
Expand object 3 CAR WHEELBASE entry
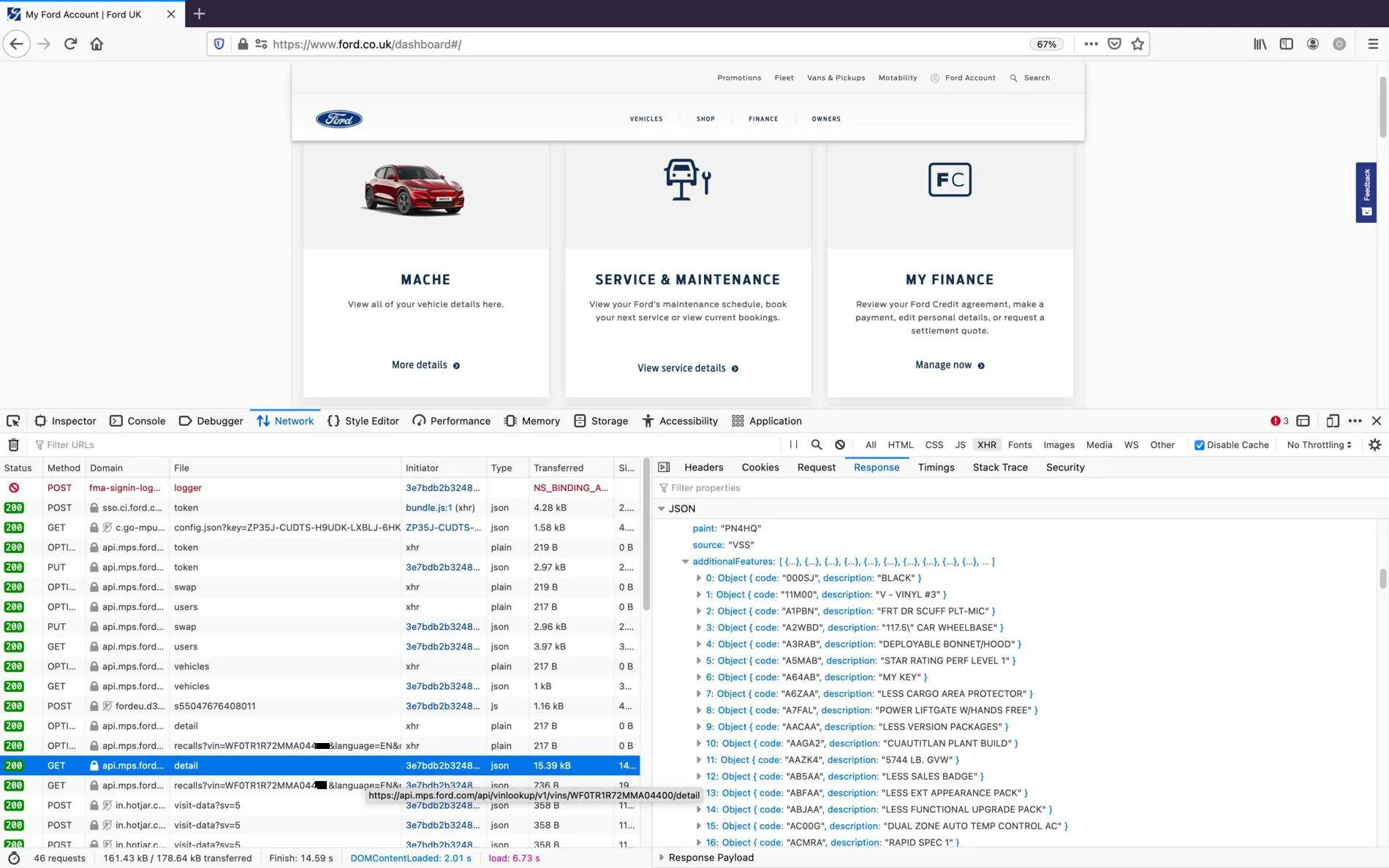coord(698,628)
